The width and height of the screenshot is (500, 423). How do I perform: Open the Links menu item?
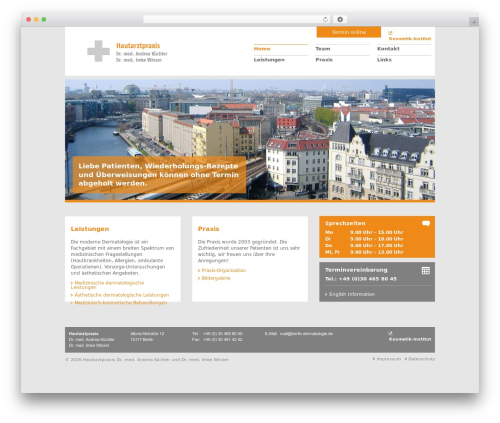click(x=384, y=60)
